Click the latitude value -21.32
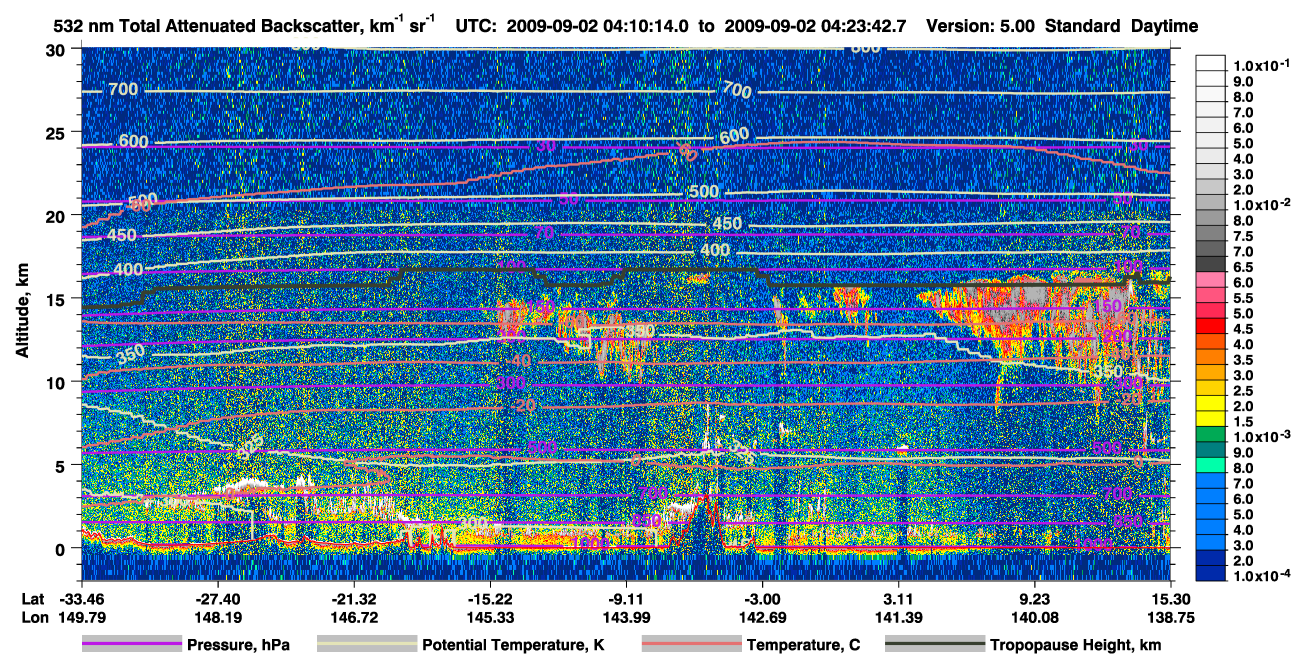This screenshot has height=667, width=1300. coord(353,598)
